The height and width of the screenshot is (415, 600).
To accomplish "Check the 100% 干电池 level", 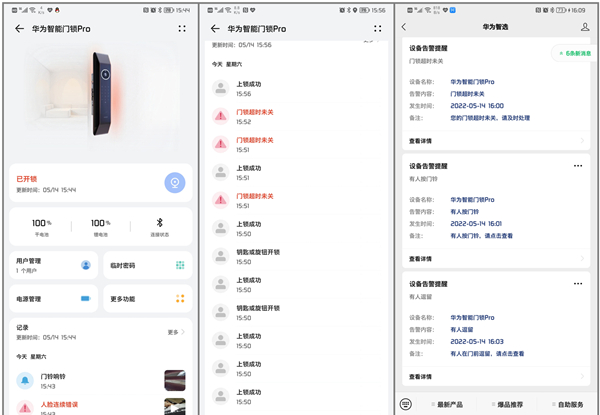I will [x=41, y=227].
